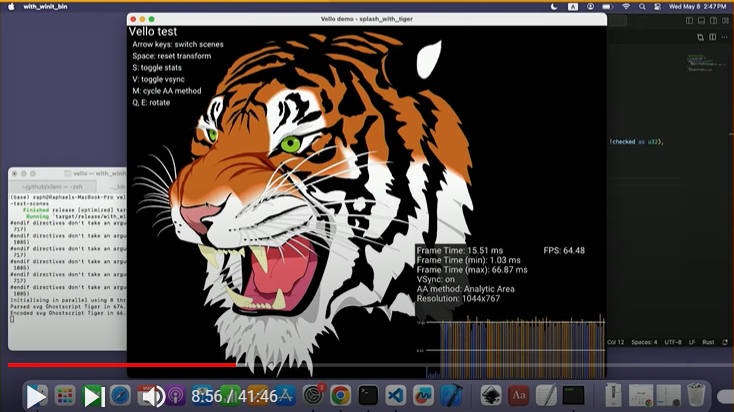Click 'M: cycle AA method' text
Screen dimensions: 734x412
[x=167, y=91]
